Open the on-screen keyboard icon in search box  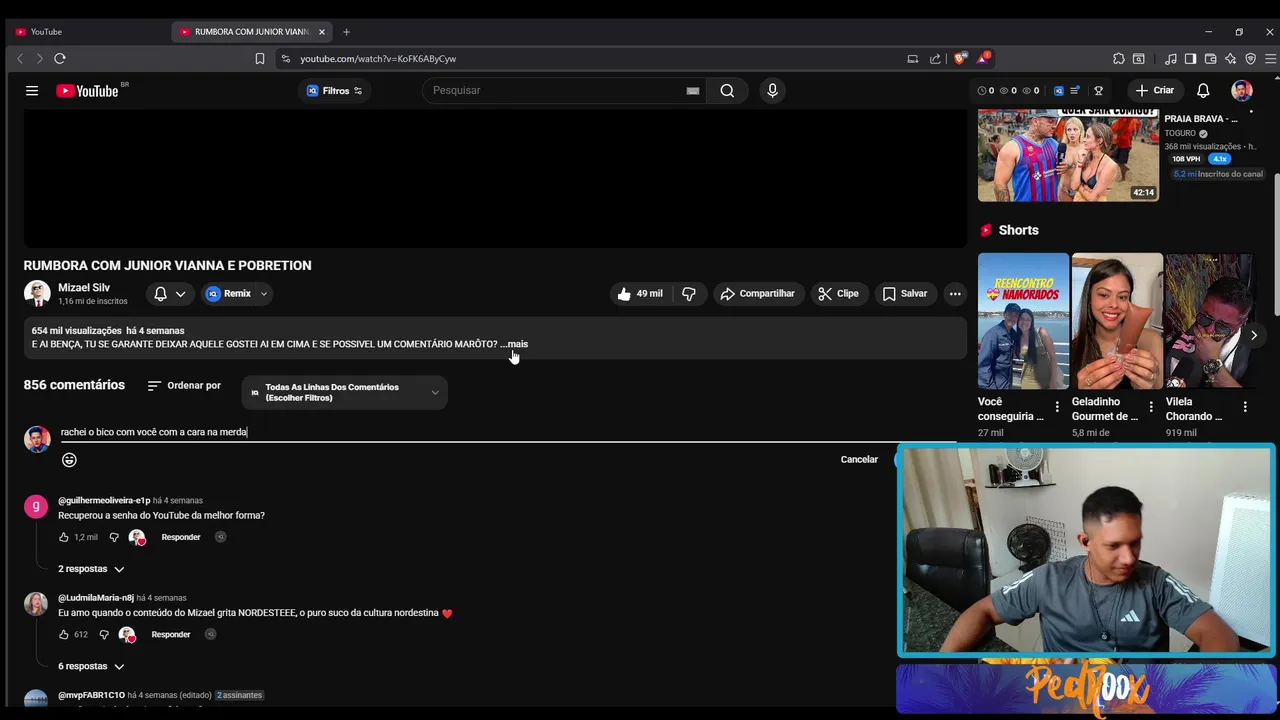(692, 90)
